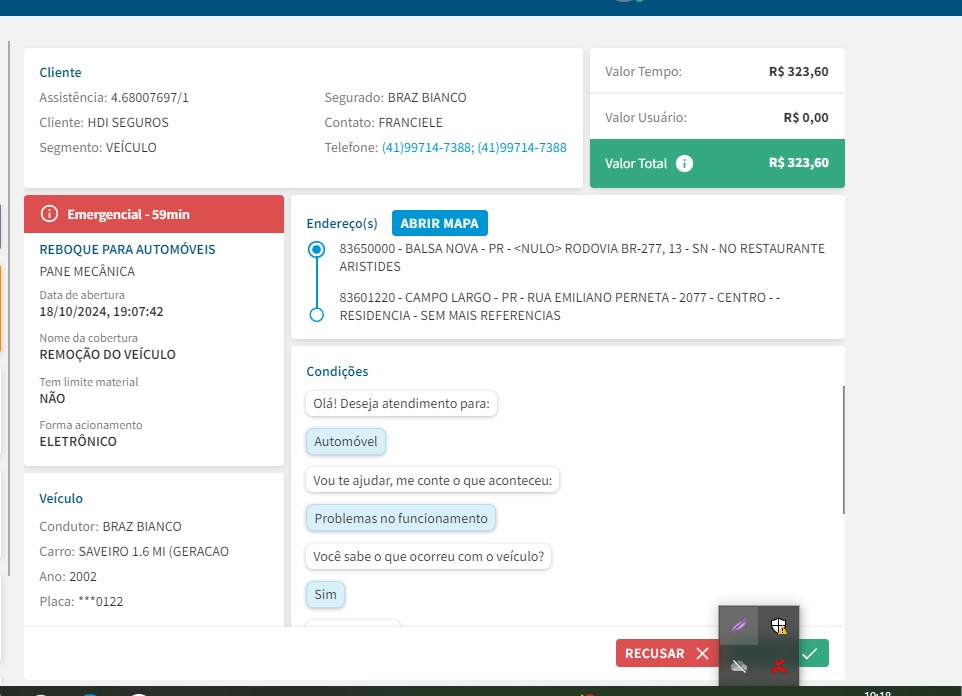Select the Problemas no funcionamento chip
Screen dimensions: 962x696
pyautogui.click(x=400, y=518)
